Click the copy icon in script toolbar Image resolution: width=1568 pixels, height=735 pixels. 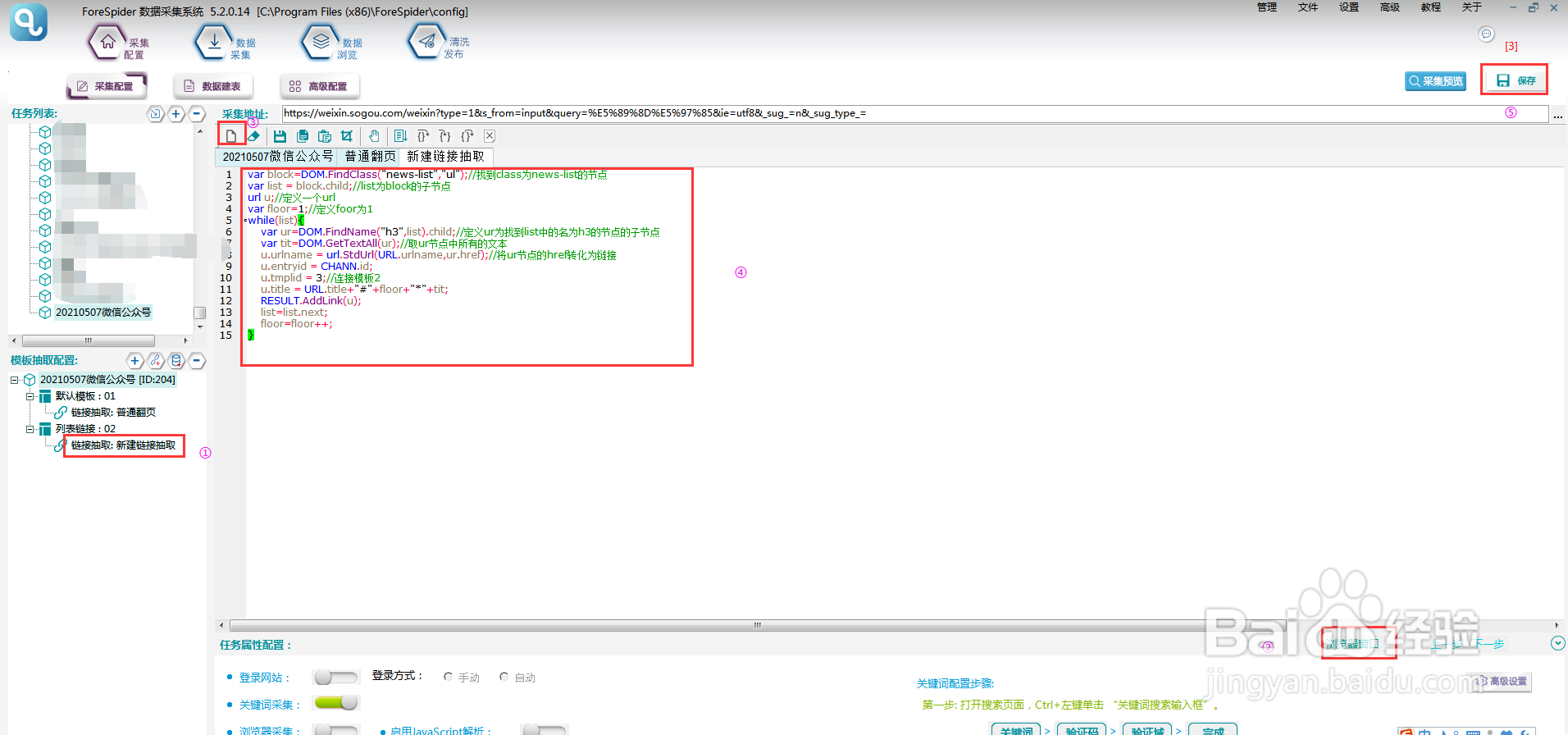pyautogui.click(x=303, y=136)
